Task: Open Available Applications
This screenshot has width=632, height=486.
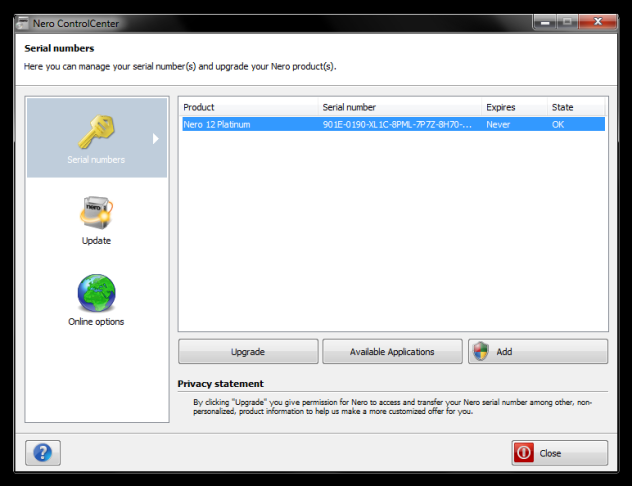Action: click(392, 351)
